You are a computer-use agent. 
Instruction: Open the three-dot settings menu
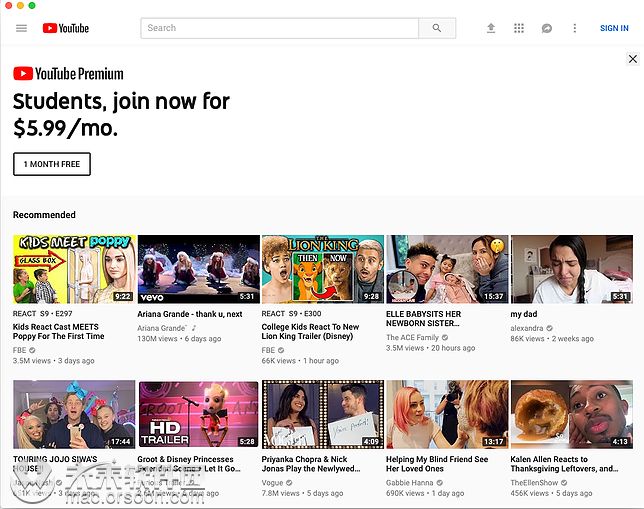tap(575, 28)
